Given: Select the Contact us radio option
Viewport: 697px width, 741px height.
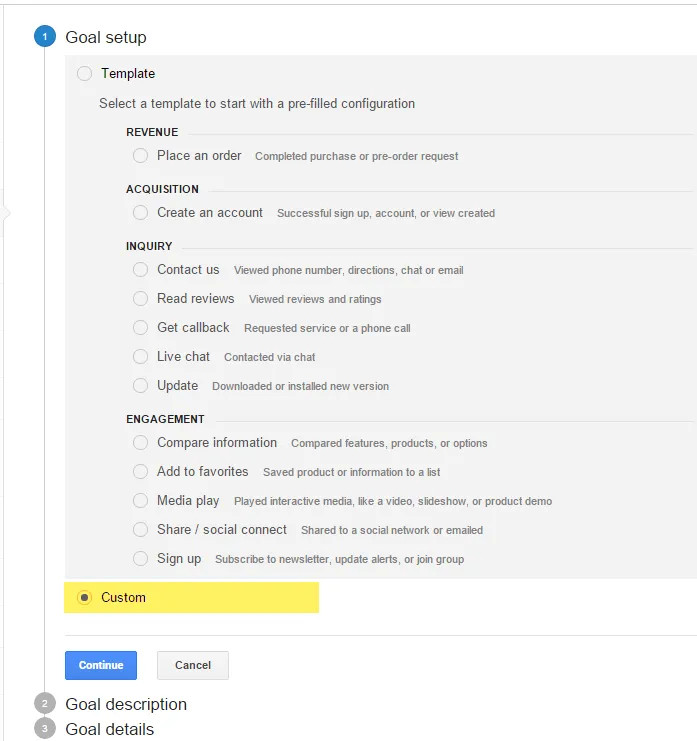Looking at the screenshot, I should click(x=140, y=270).
